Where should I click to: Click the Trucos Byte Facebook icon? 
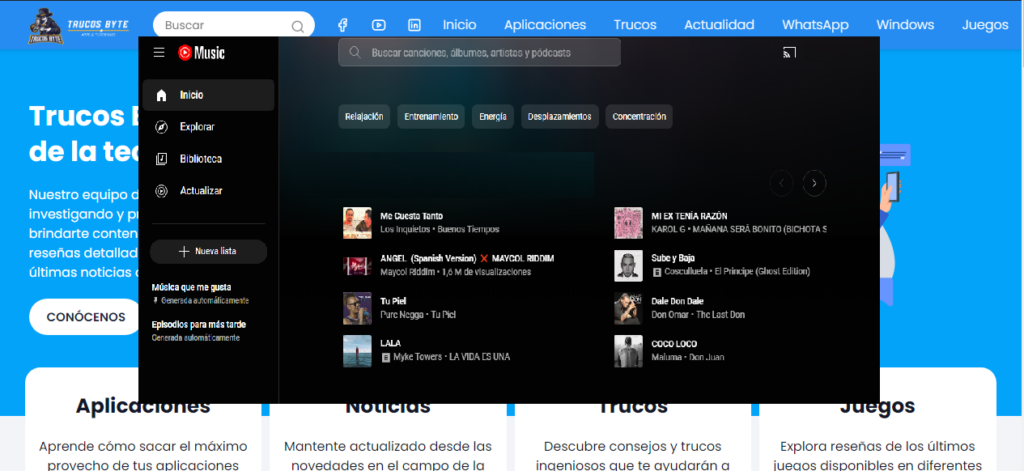pos(342,25)
